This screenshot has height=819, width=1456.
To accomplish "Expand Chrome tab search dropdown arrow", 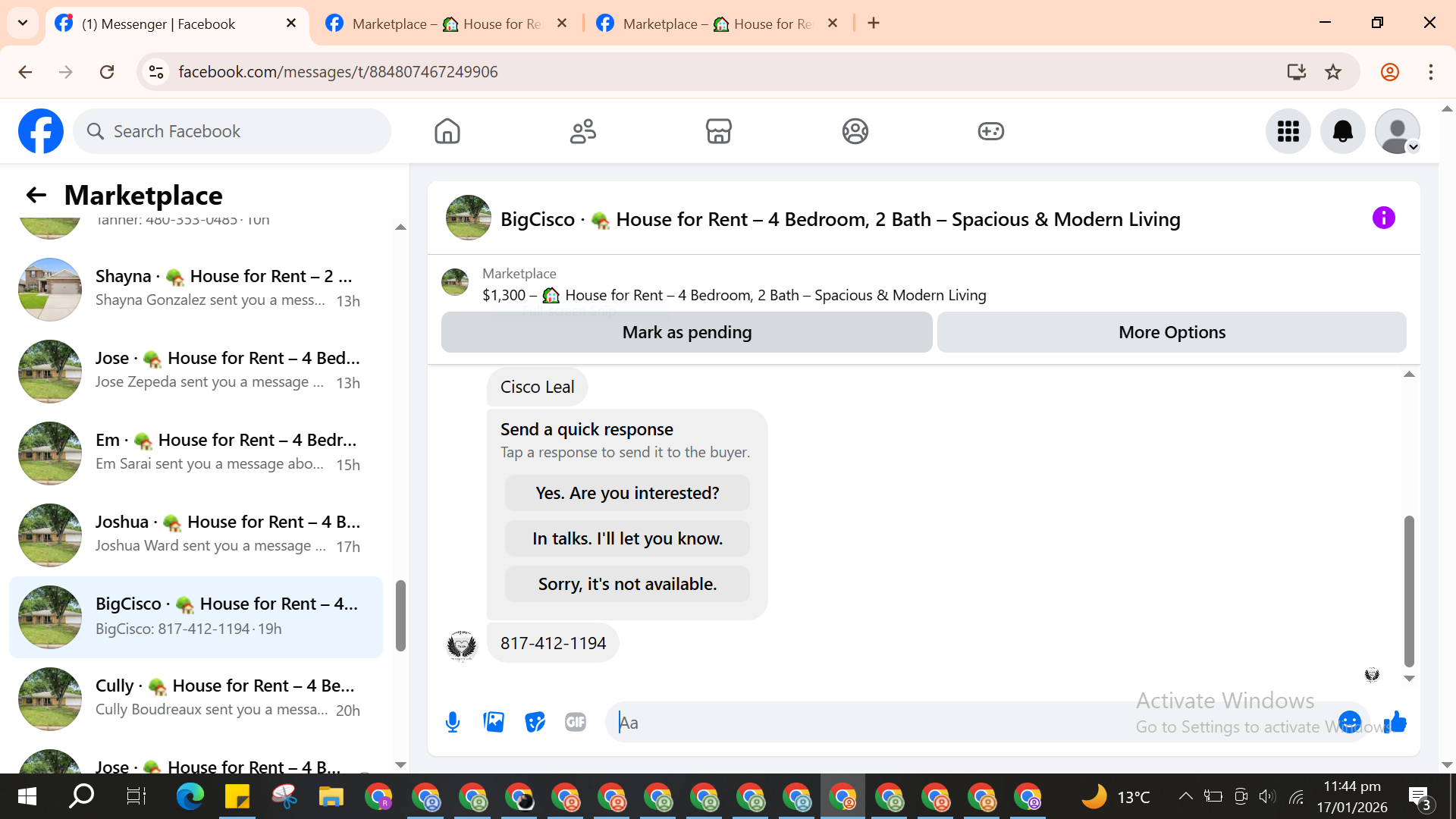I will (x=23, y=23).
